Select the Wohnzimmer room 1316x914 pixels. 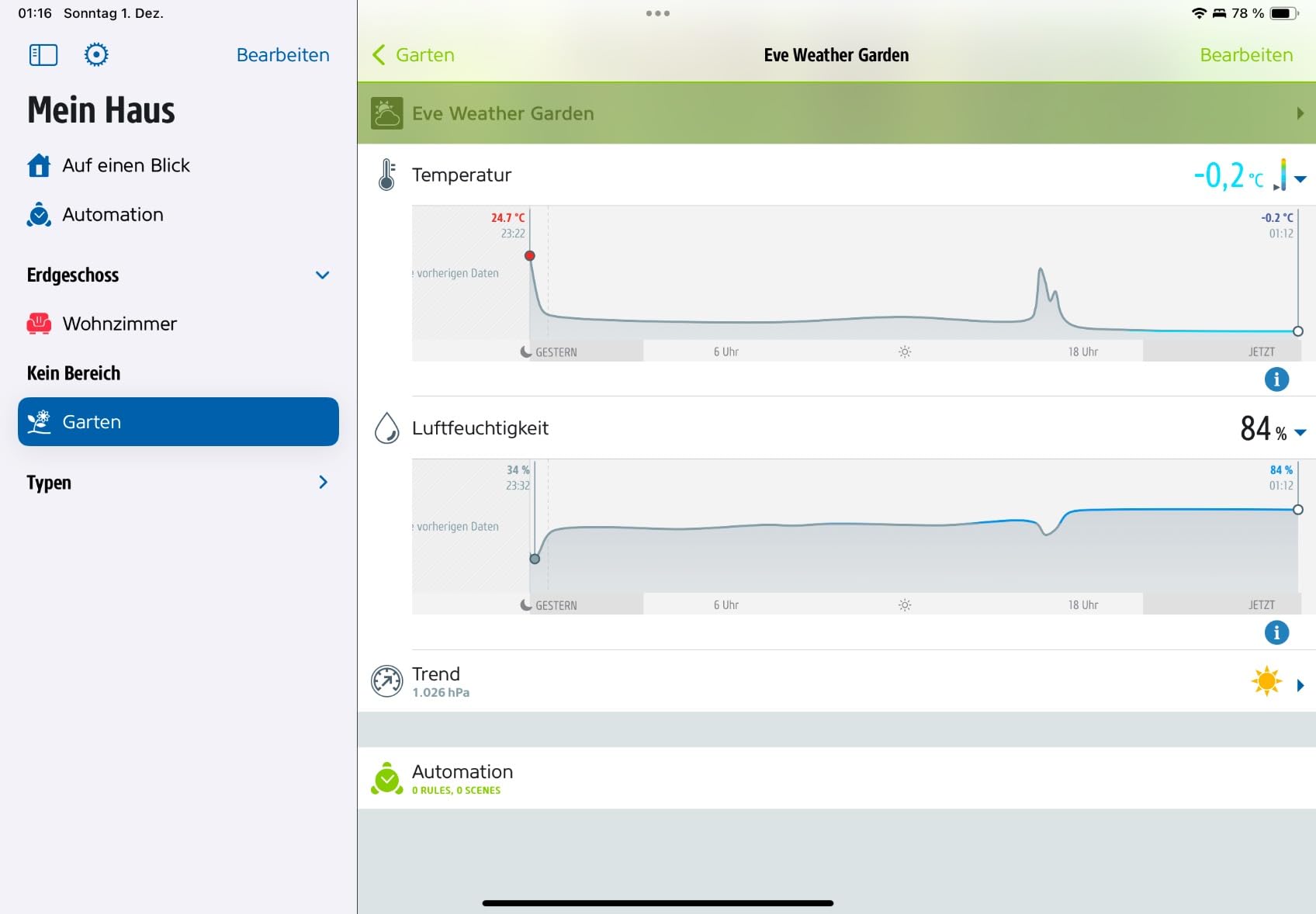[x=178, y=324]
